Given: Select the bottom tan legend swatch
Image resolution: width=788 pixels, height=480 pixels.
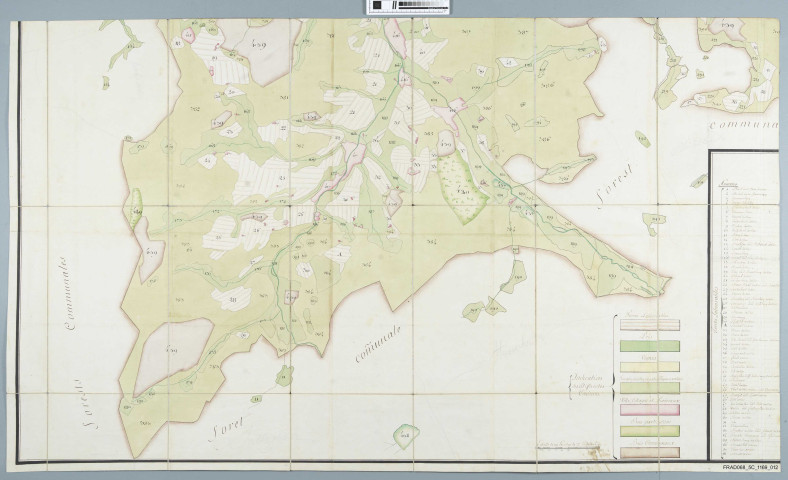Looking at the screenshot, I should tap(648, 452).
